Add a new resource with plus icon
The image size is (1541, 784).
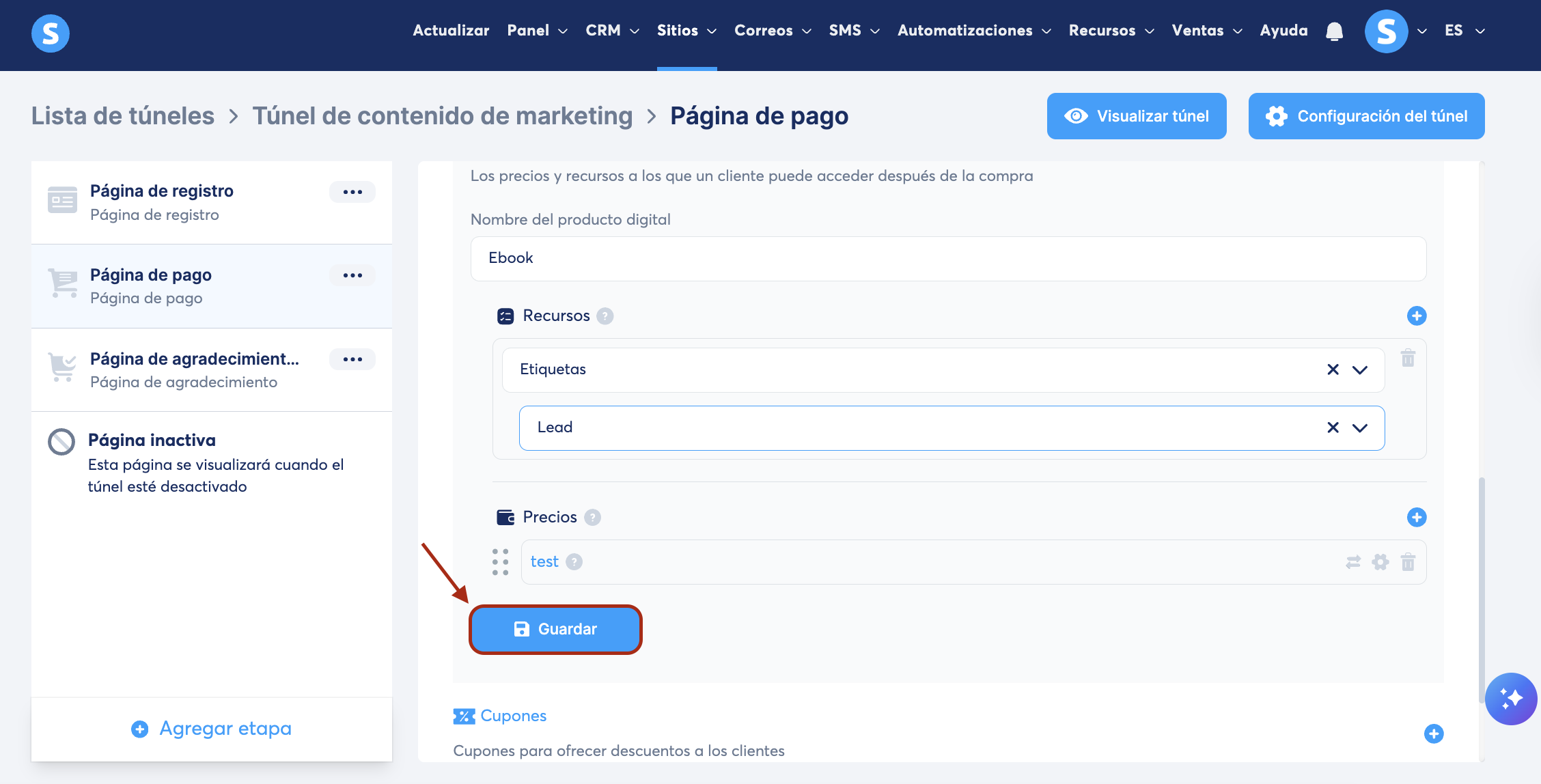point(1416,316)
